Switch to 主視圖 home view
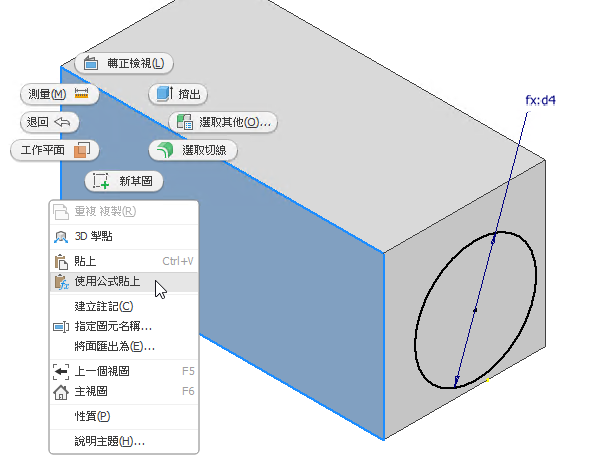This screenshot has height=461, width=609. (124, 391)
